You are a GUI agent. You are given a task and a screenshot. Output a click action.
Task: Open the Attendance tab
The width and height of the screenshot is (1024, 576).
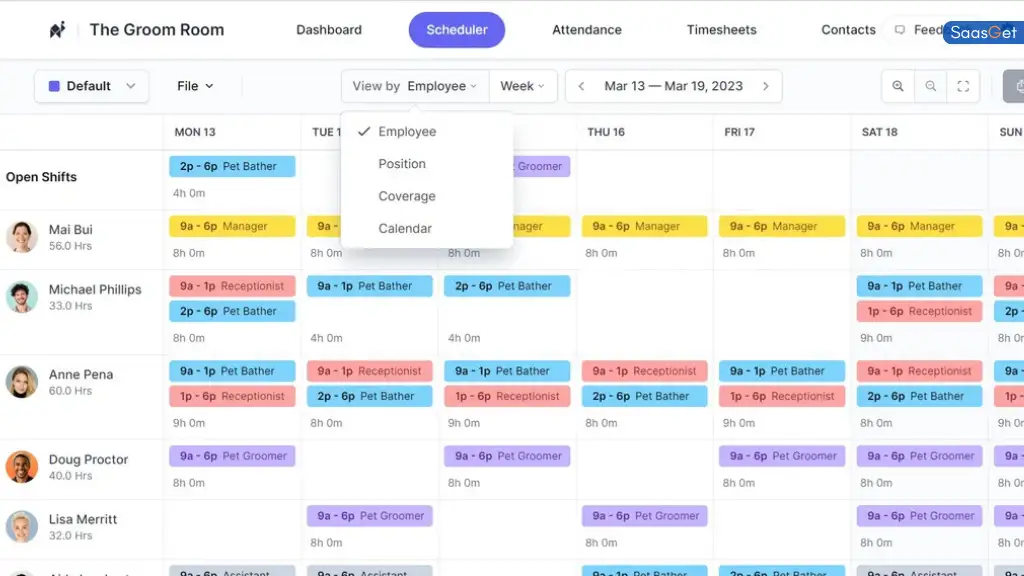(587, 30)
